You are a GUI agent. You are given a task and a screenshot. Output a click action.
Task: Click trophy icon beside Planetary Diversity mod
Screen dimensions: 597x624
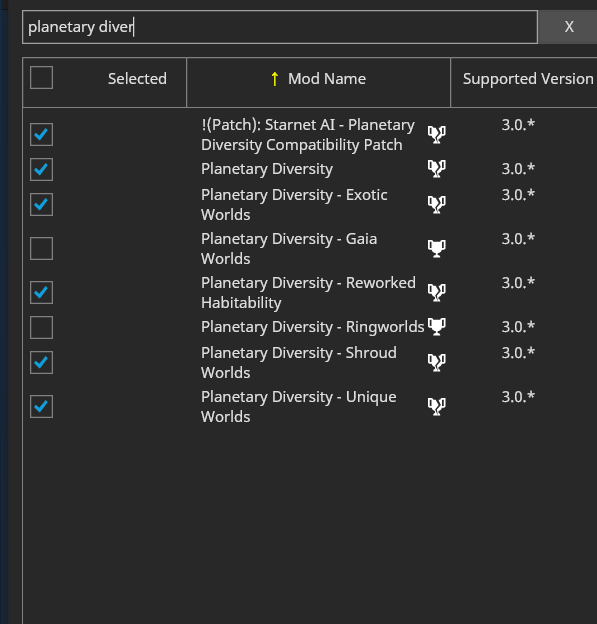437,169
